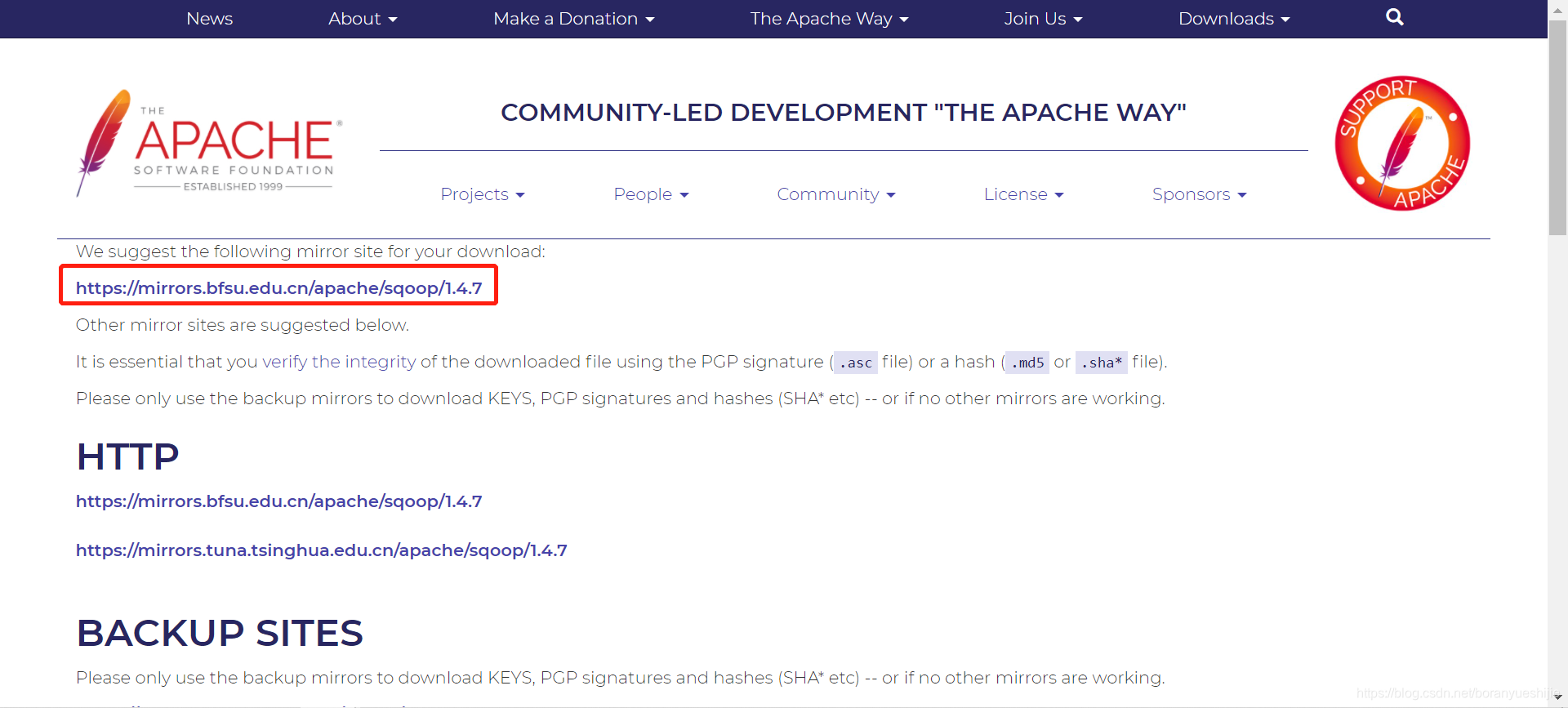Click the scrollbar down arrow

[x=1557, y=697]
